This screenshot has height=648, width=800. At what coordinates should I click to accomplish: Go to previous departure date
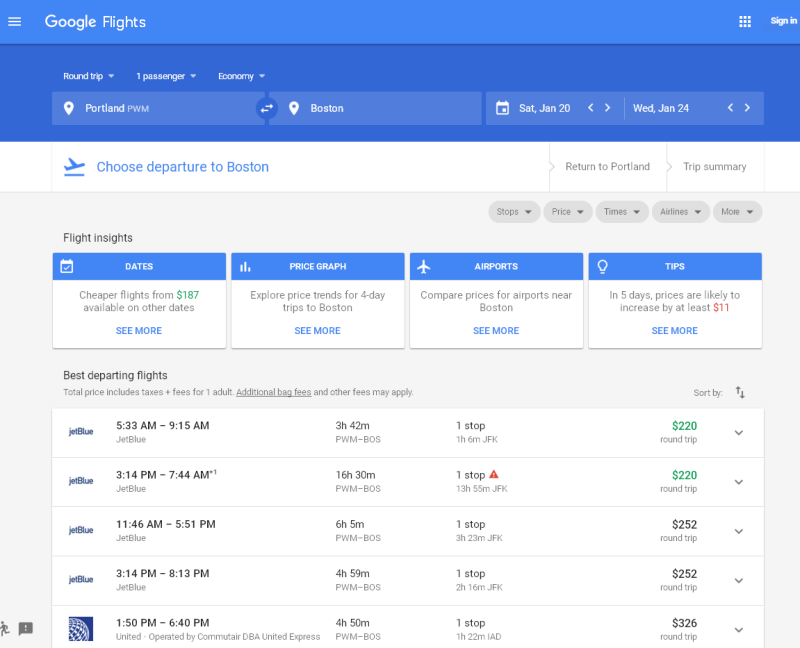pyautogui.click(x=591, y=108)
